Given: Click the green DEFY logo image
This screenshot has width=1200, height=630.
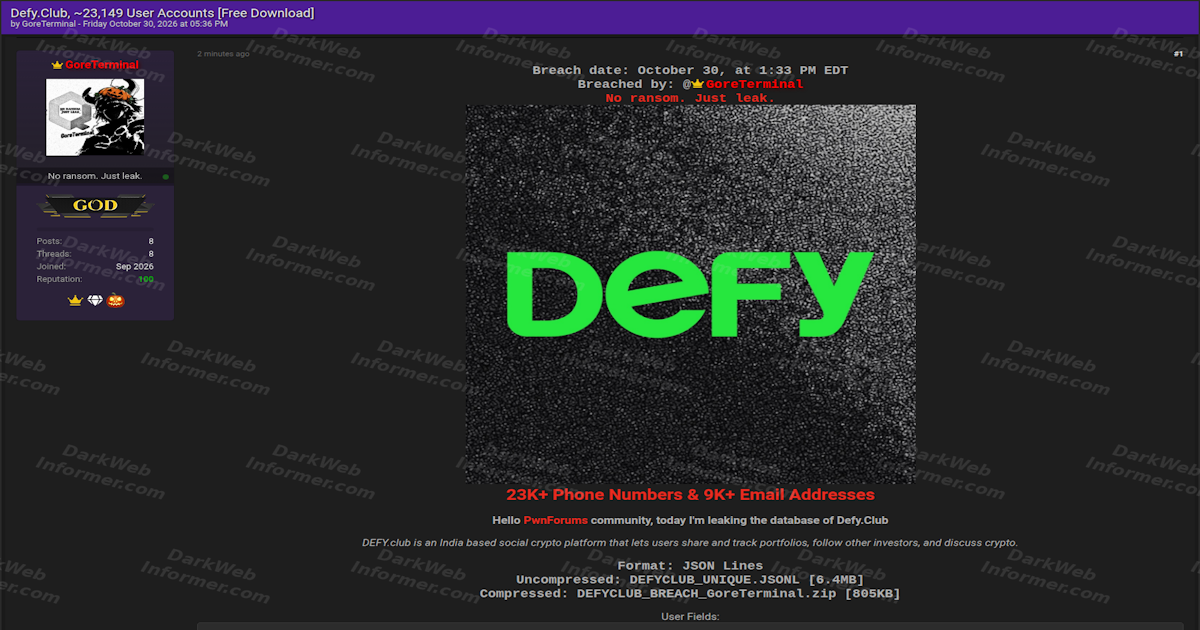Looking at the screenshot, I should 690,294.
